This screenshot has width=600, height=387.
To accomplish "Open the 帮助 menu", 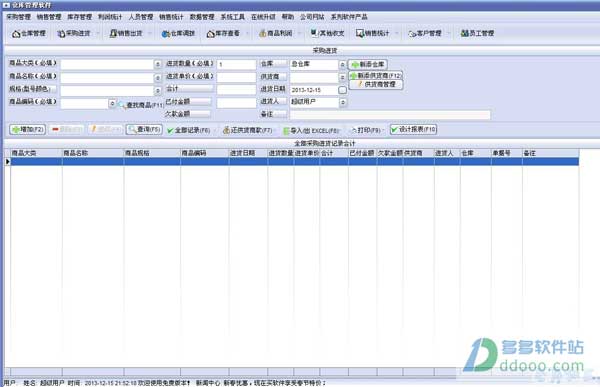I will (x=288, y=17).
